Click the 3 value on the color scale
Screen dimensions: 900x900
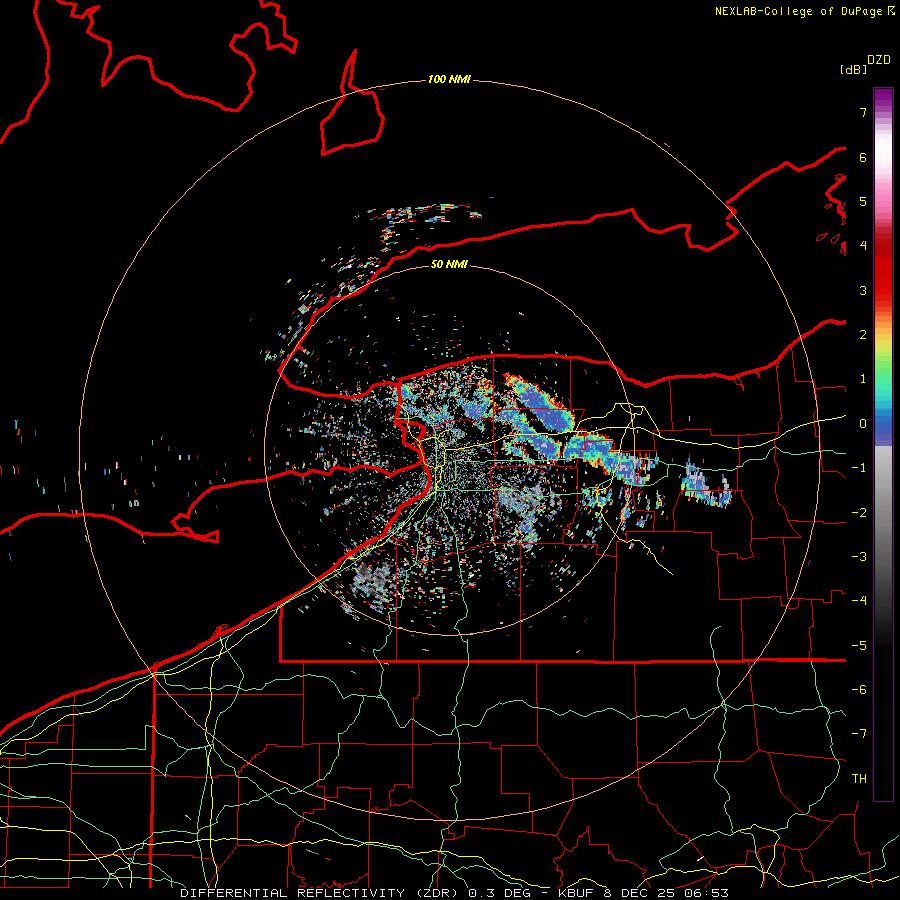[x=863, y=290]
